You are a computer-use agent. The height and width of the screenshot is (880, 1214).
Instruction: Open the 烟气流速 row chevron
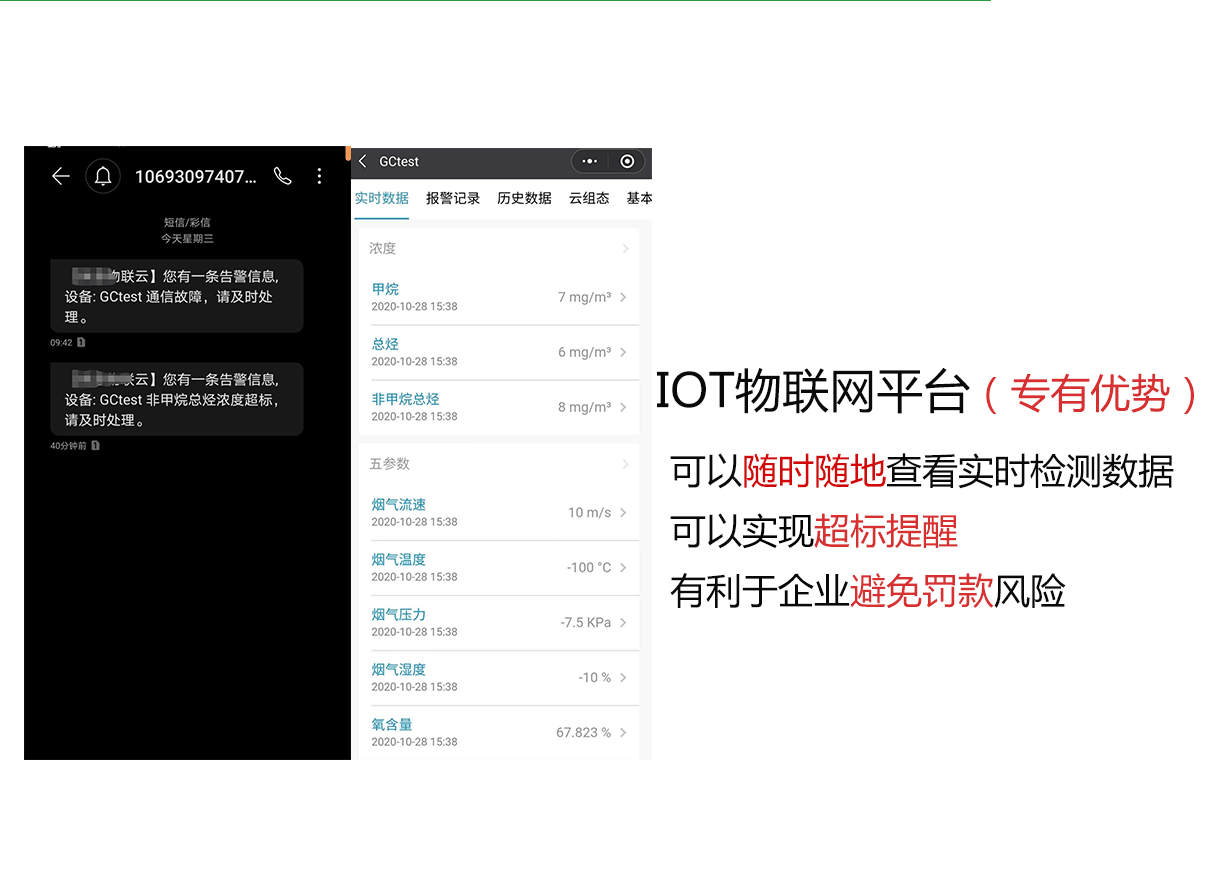(623, 512)
